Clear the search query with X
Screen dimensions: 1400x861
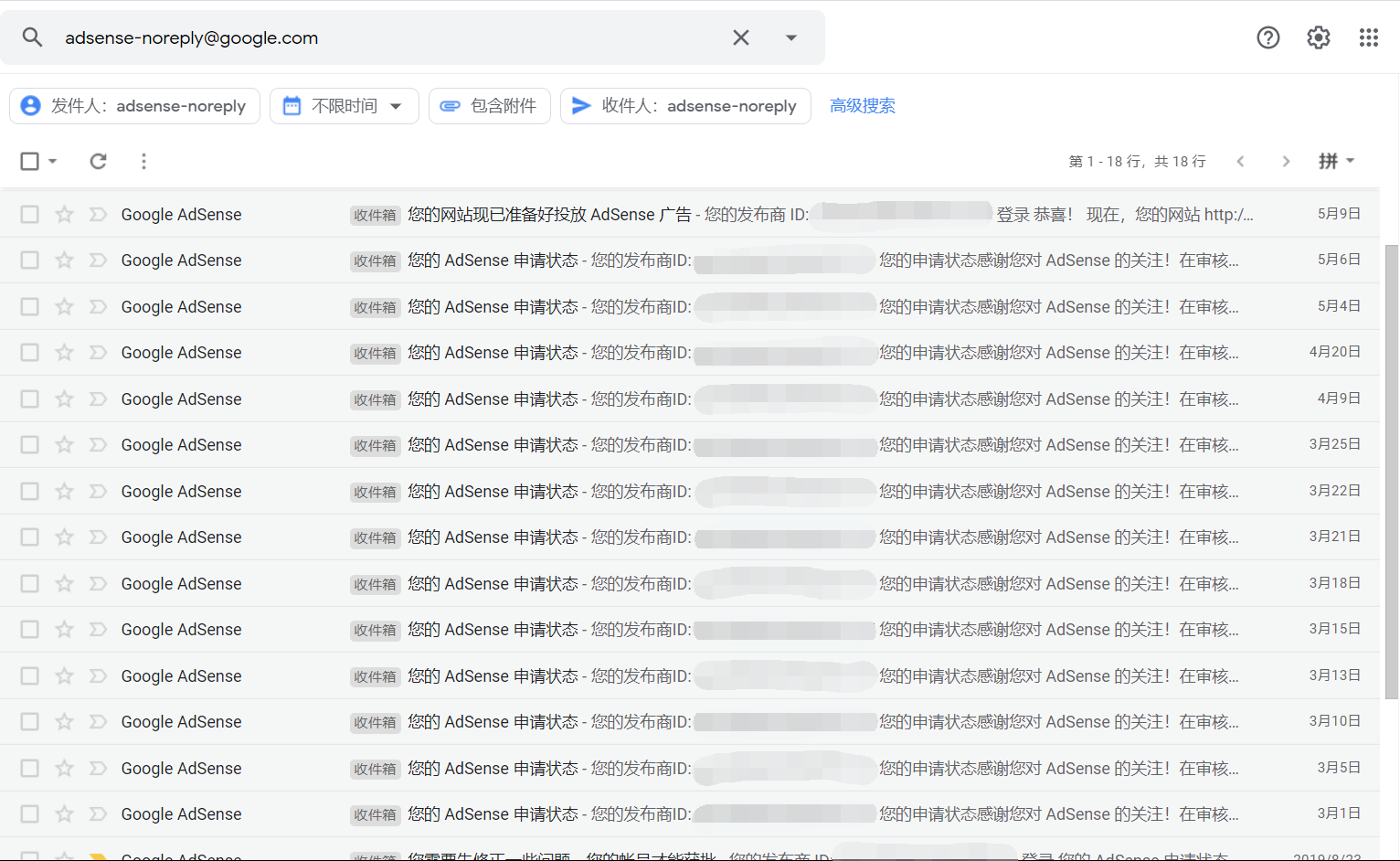[740, 37]
